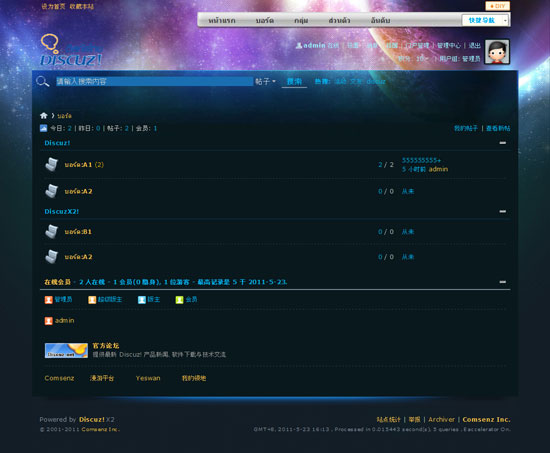Viewport: 550px width, 453px height.
Task: Click the discuz hot search keyword
Action: coord(376,81)
